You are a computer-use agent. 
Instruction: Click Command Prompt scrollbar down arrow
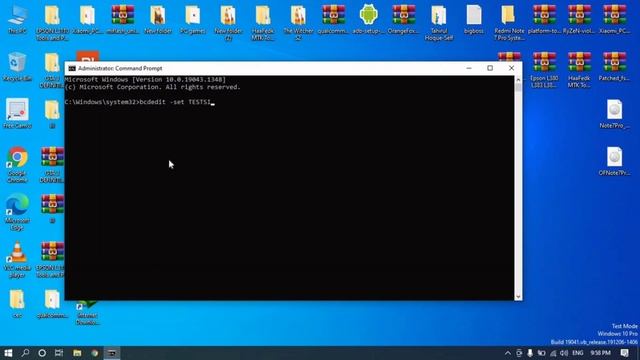[x=518, y=297]
